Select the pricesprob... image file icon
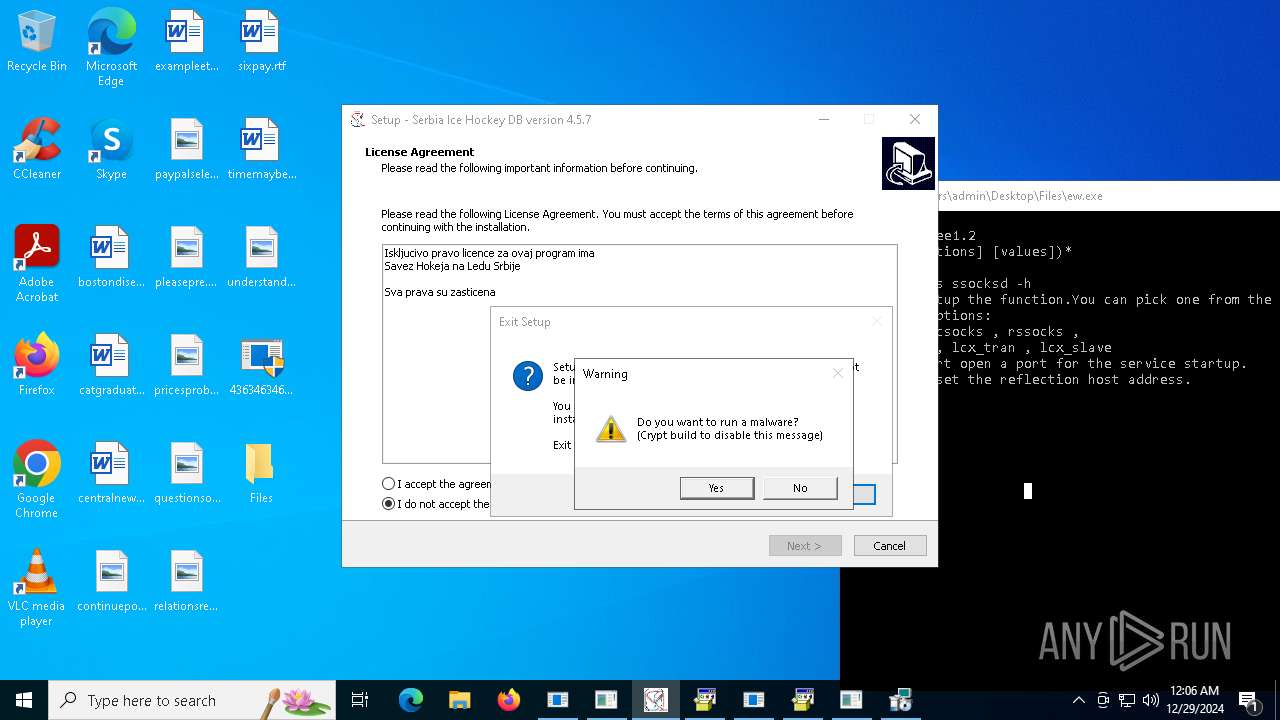This screenshot has height=720, width=1280. 186,366
